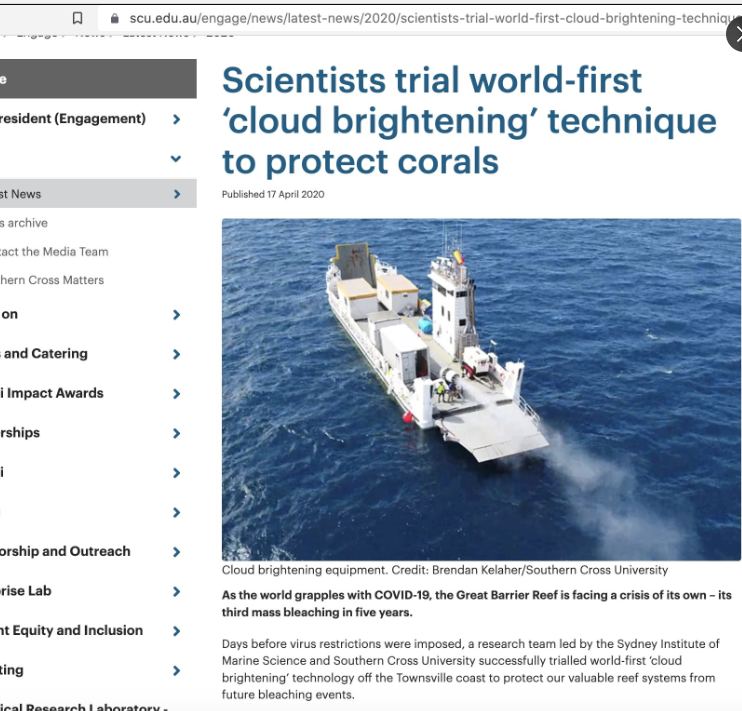The height and width of the screenshot is (711, 742).
Task: Expand the President (Engagement) menu chevron
Action: (177, 119)
